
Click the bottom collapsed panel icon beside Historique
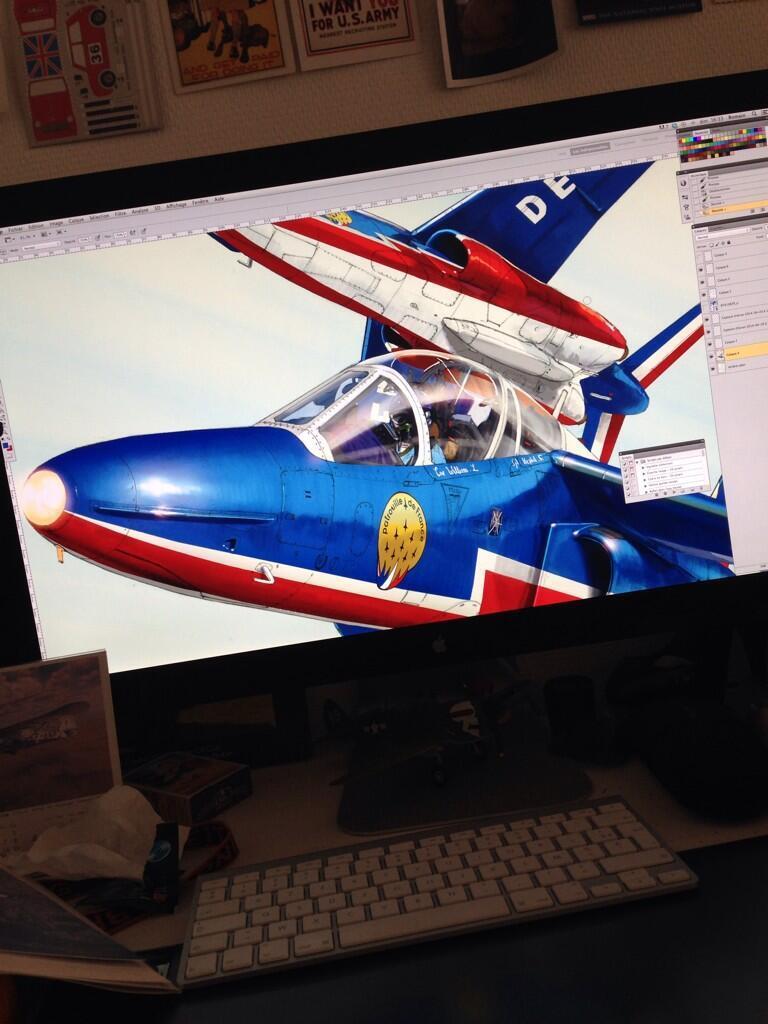click(x=688, y=217)
